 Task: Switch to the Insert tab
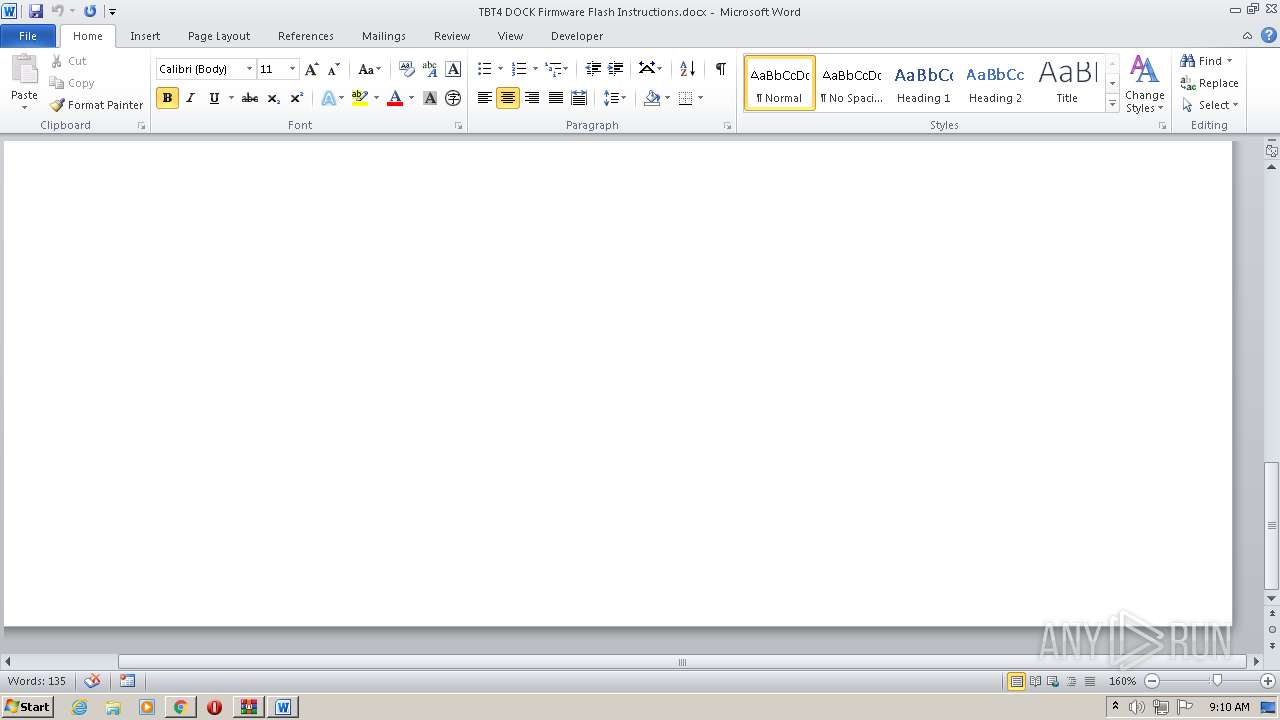[145, 36]
